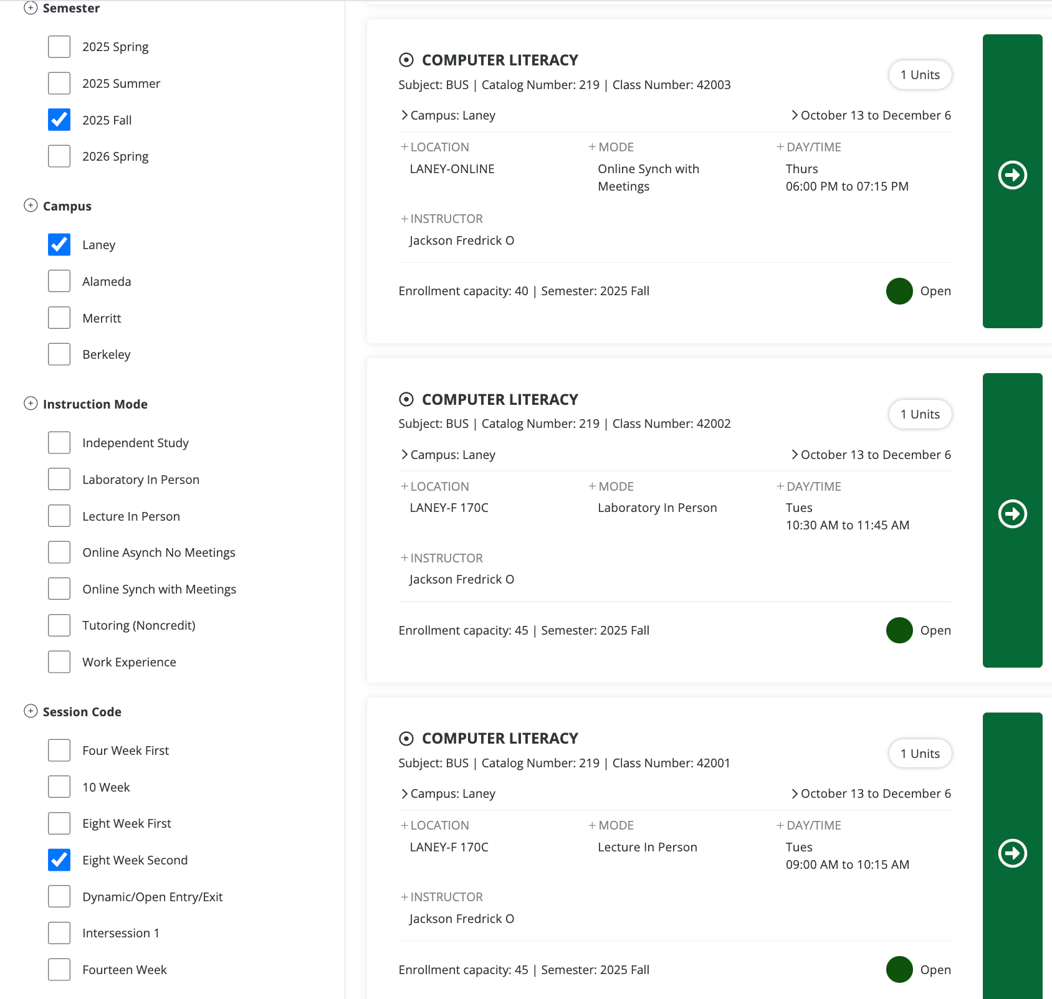Collapse the Campus filter section icon
1052x999 pixels.
[30, 205]
